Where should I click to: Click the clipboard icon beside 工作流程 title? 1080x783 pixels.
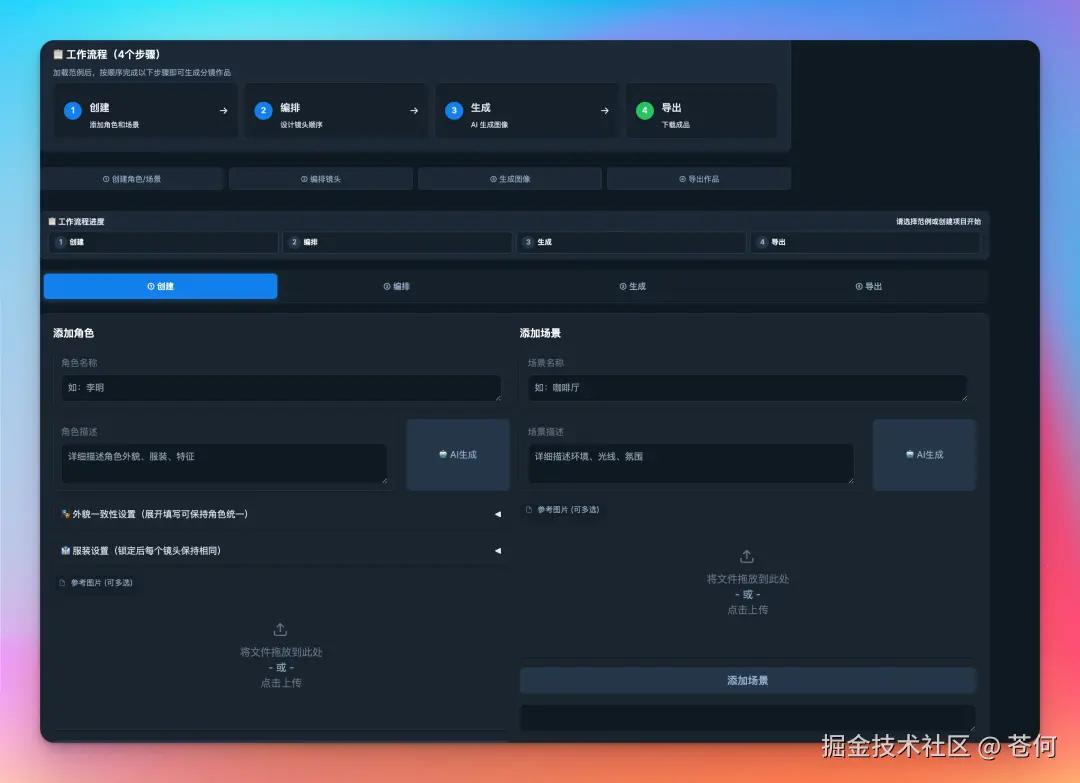click(58, 54)
